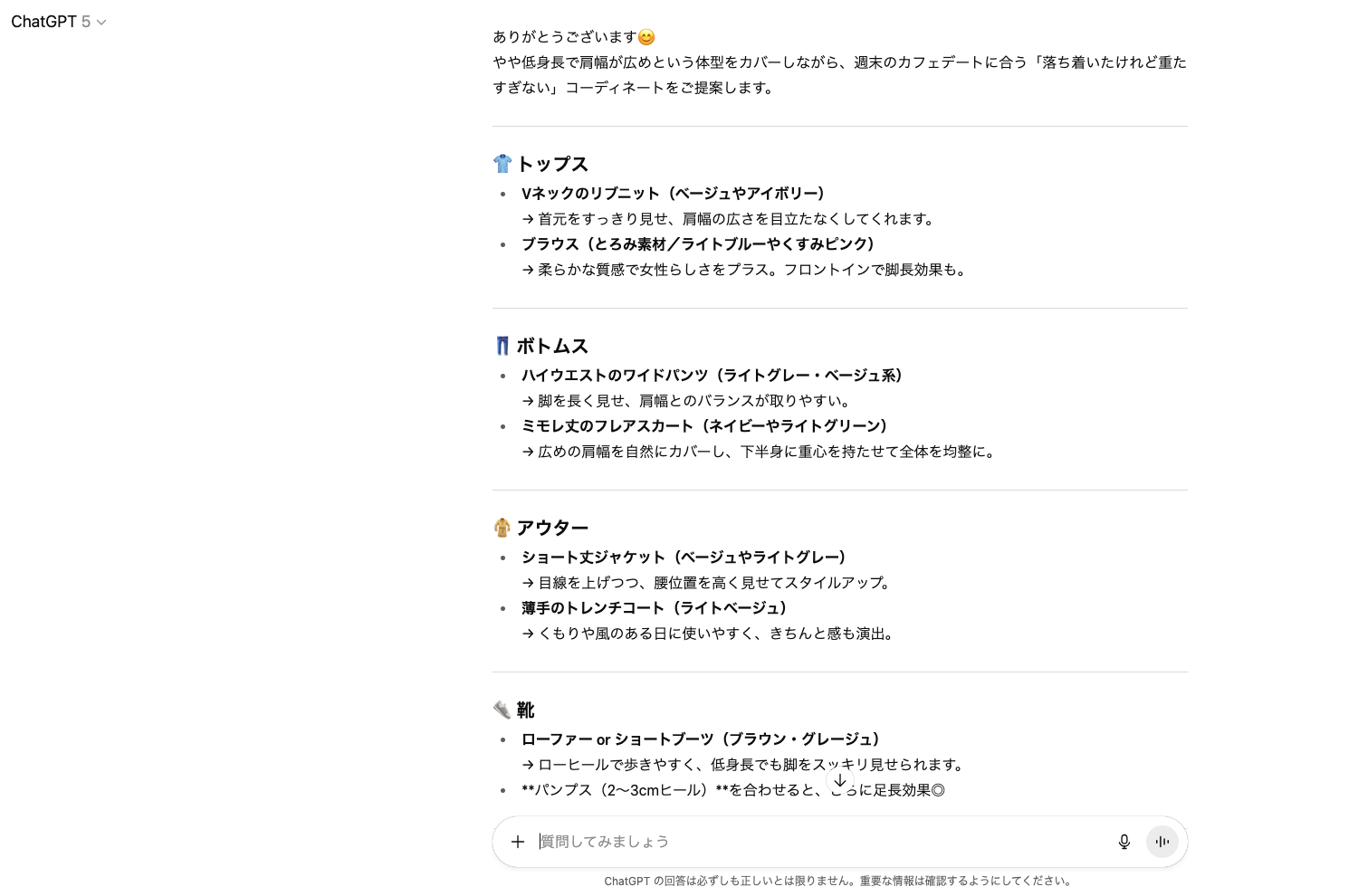
Task: Click the ハイウエストのワイドパンツ bullet item
Action: pos(712,375)
